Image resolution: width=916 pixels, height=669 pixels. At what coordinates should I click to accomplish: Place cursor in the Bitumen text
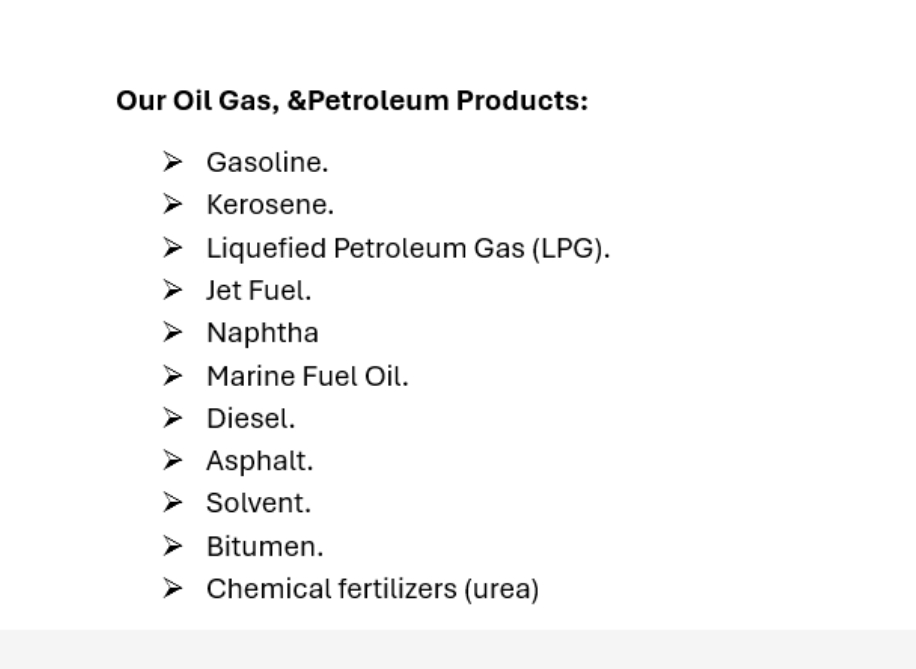click(x=265, y=547)
